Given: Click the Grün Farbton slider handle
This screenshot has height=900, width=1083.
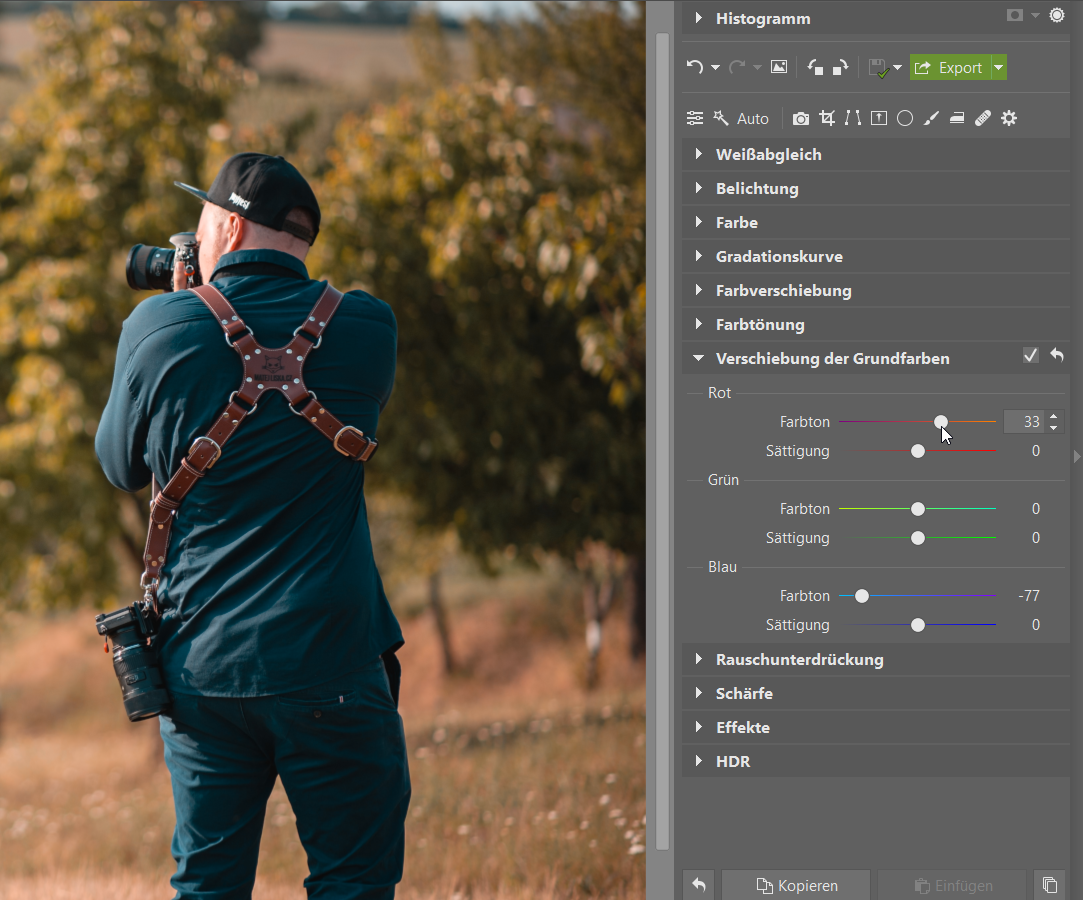Looking at the screenshot, I should click(x=918, y=509).
